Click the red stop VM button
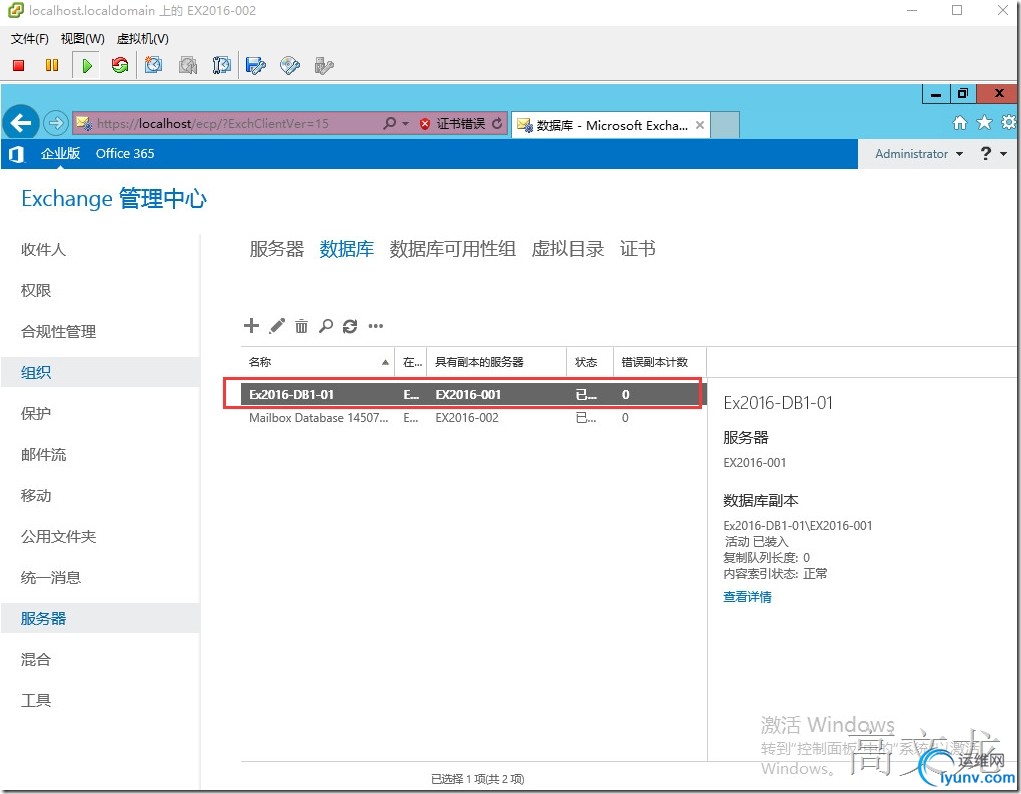Image resolution: width=1021 pixels, height=794 pixels. point(18,65)
